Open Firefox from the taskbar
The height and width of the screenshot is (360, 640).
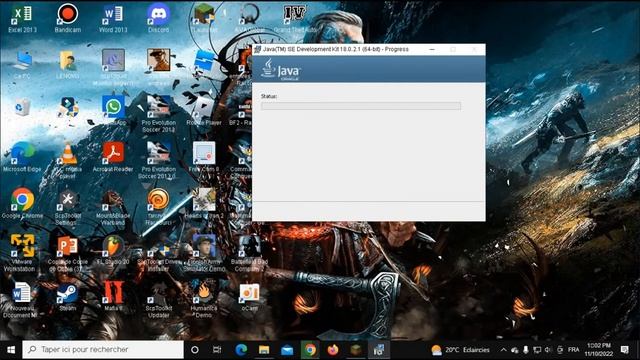click(x=333, y=350)
